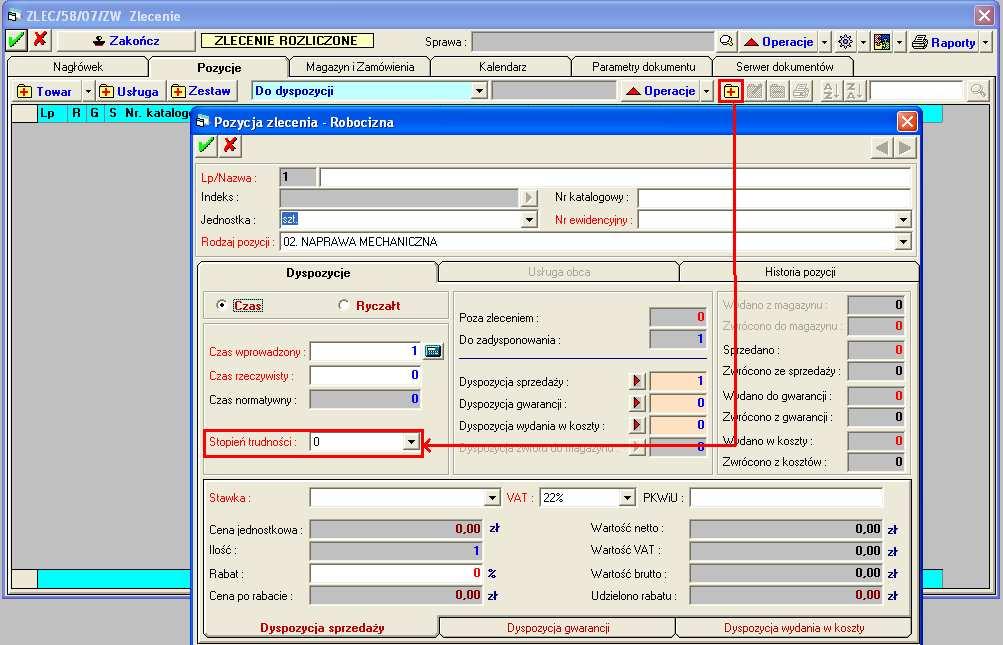This screenshot has height=645, width=1003.
Task: Switch to the Dyspozycja gwarancji bottom tab
Action: 558,628
